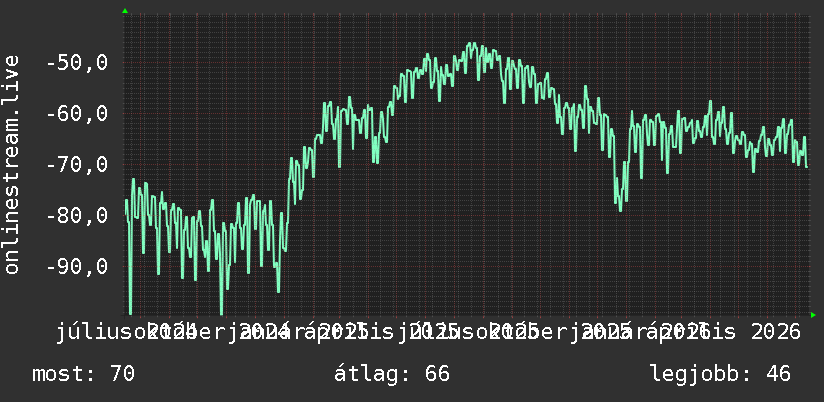Click the deepest dip at the graph's start
Screen dimensions: 824x402
coord(130,312)
